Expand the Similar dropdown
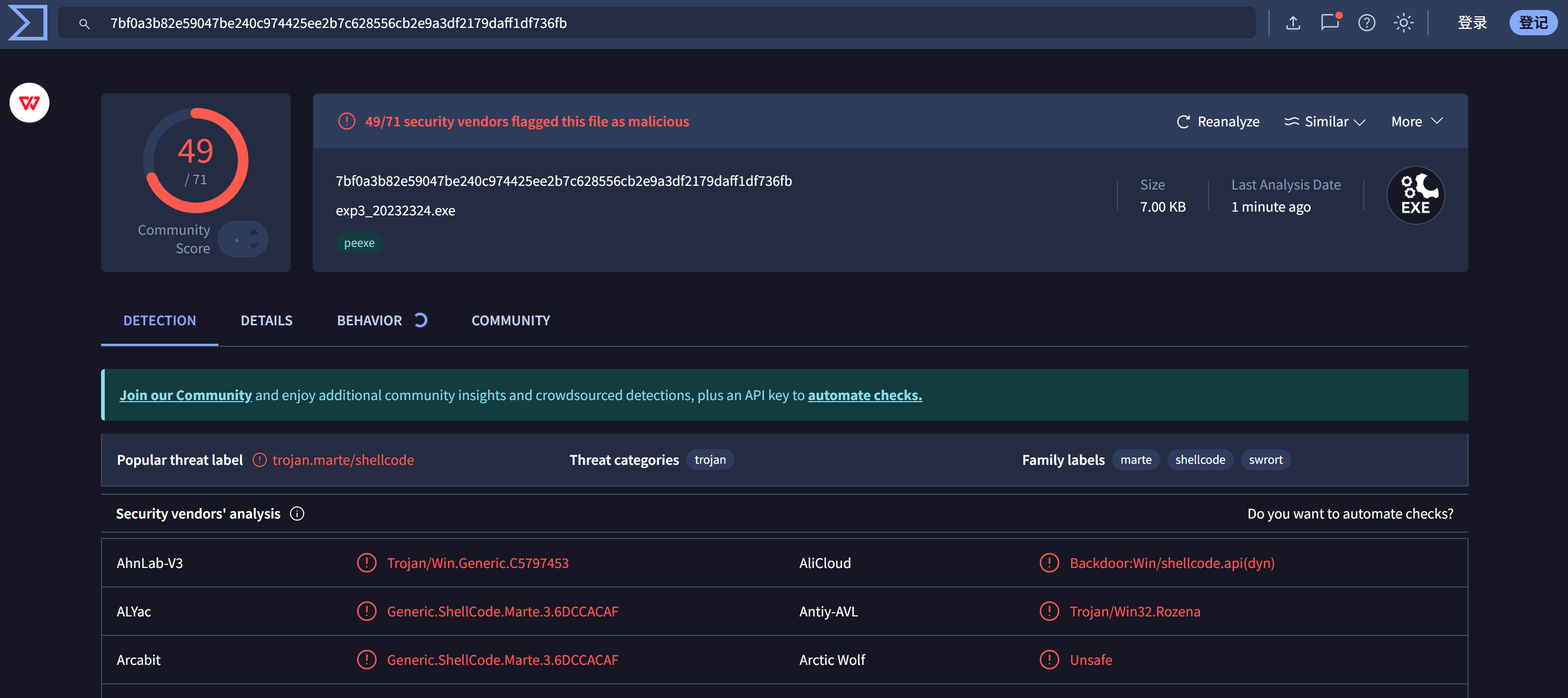This screenshot has height=698, width=1568. 1325,122
